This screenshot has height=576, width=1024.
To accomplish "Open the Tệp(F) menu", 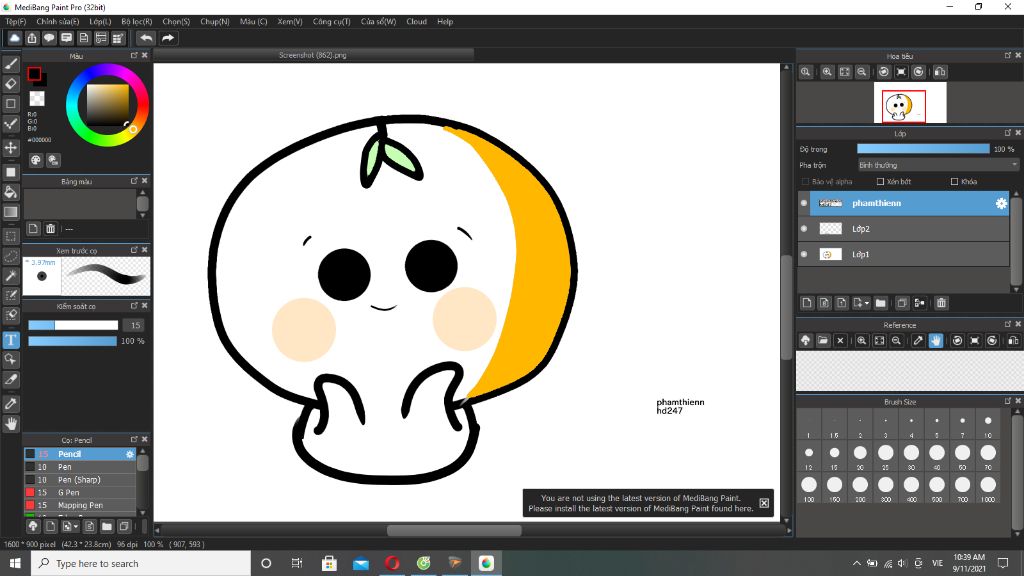I will [16, 22].
